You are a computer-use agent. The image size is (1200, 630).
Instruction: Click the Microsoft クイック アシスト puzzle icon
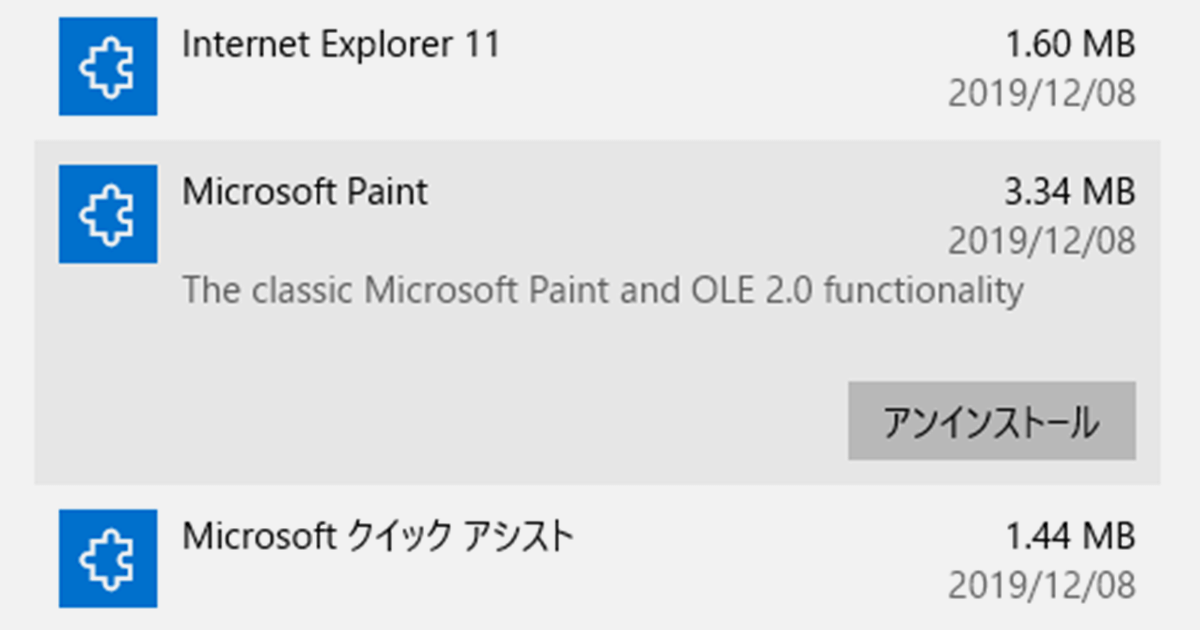click(x=108, y=558)
